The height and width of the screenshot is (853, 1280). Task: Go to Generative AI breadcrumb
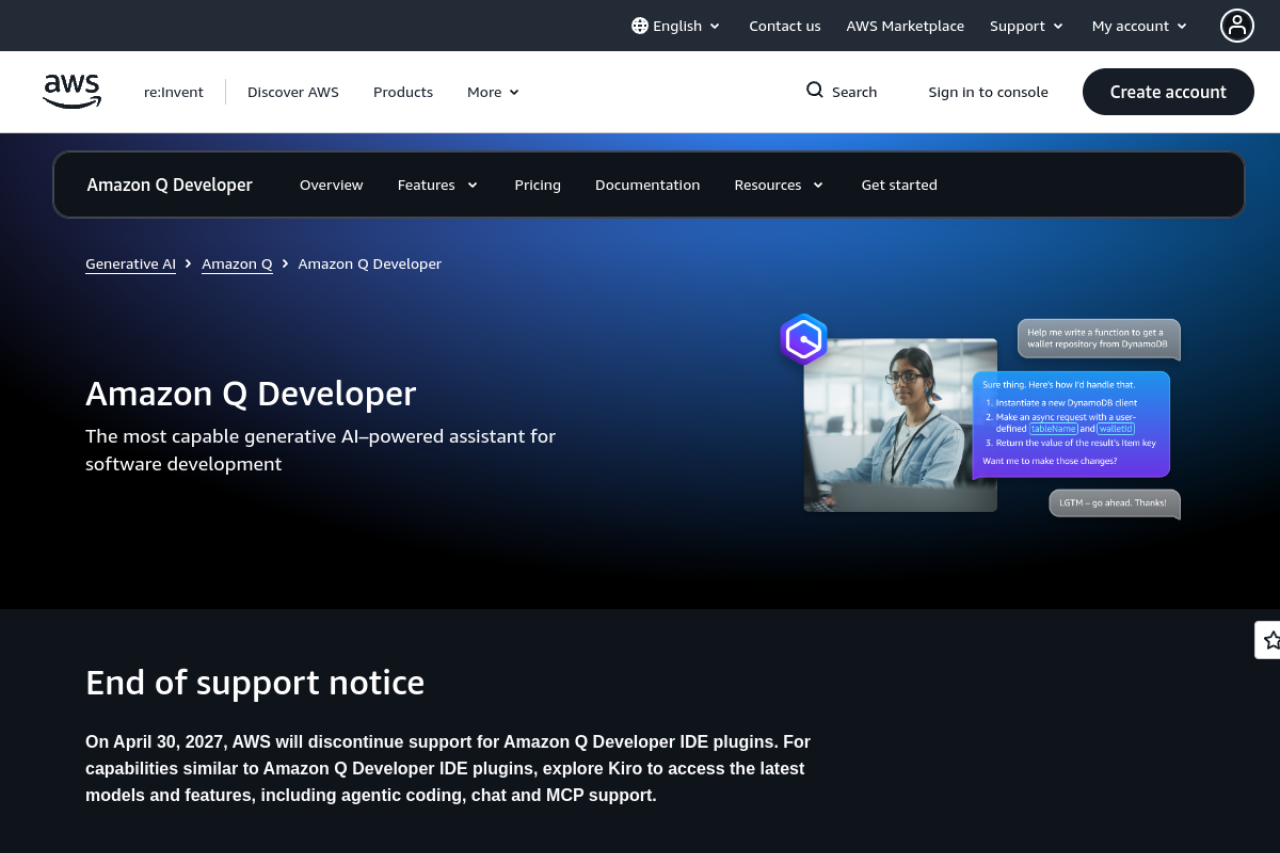(130, 264)
